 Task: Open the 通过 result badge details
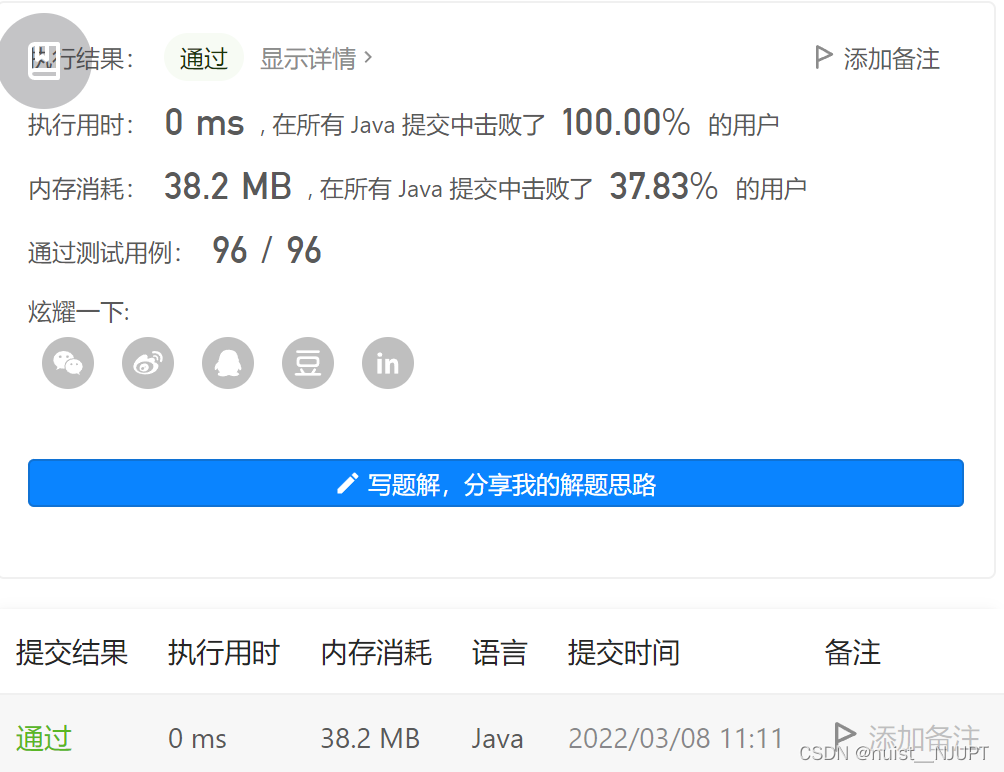(203, 58)
